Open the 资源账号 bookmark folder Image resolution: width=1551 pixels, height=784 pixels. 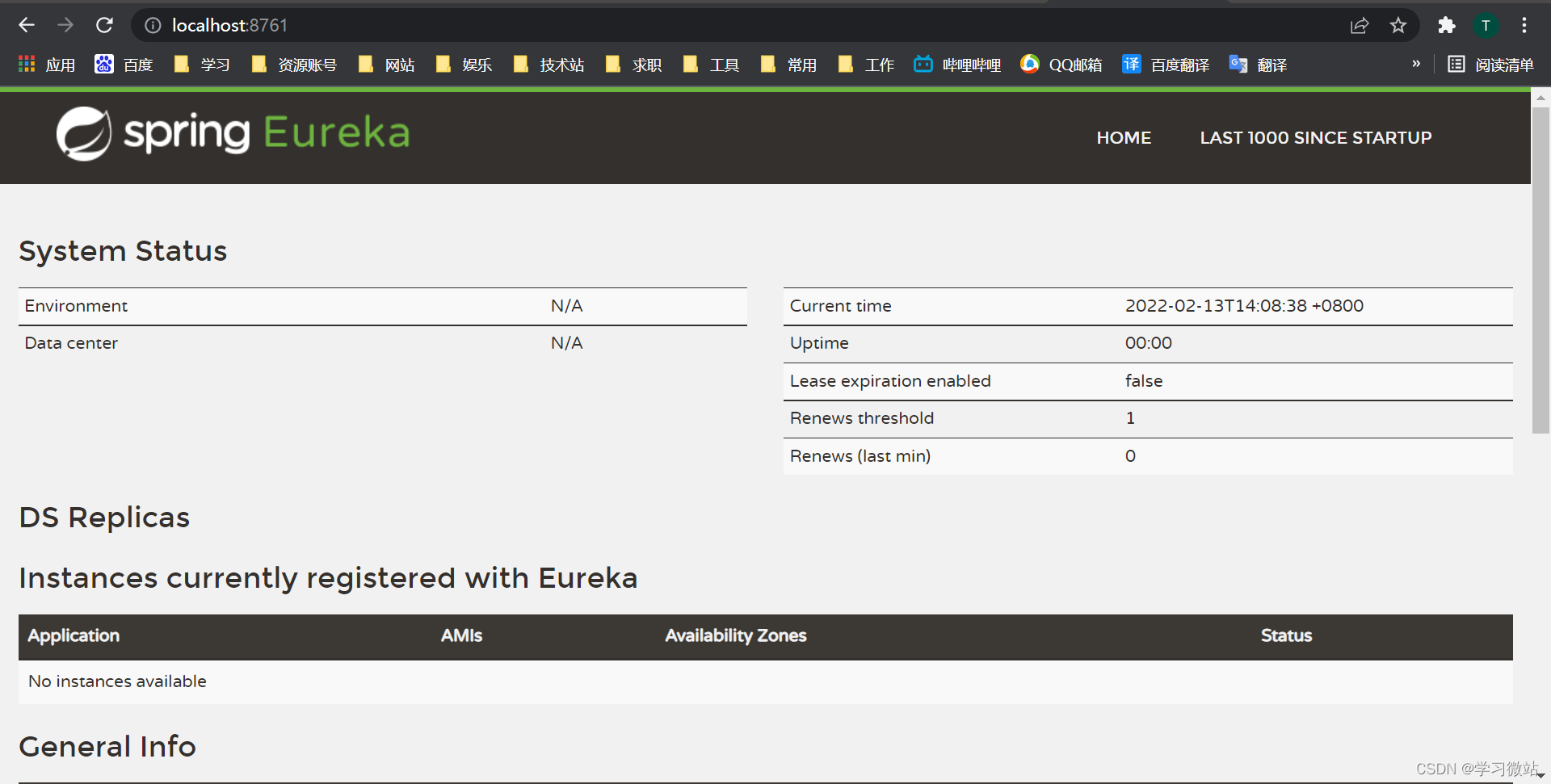[294, 65]
